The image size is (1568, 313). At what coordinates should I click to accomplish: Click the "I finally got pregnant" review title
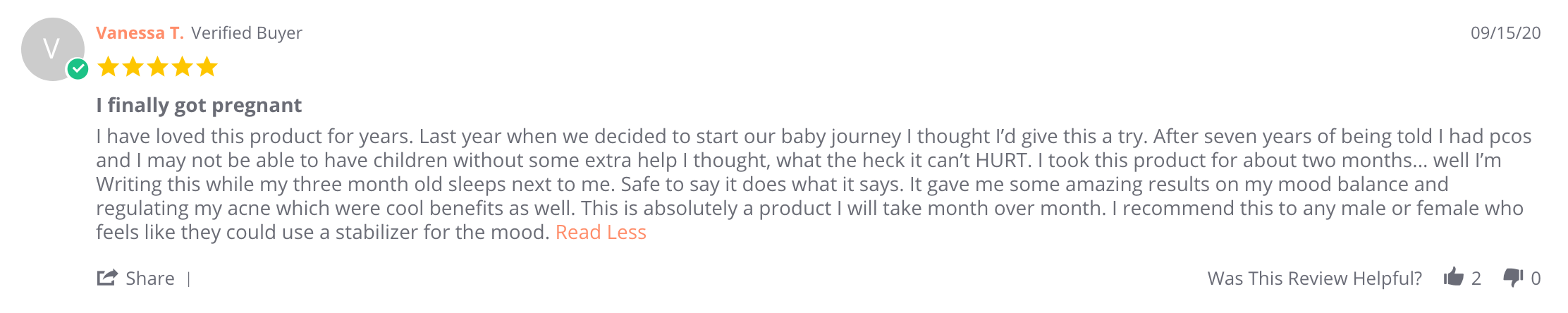pos(199,106)
